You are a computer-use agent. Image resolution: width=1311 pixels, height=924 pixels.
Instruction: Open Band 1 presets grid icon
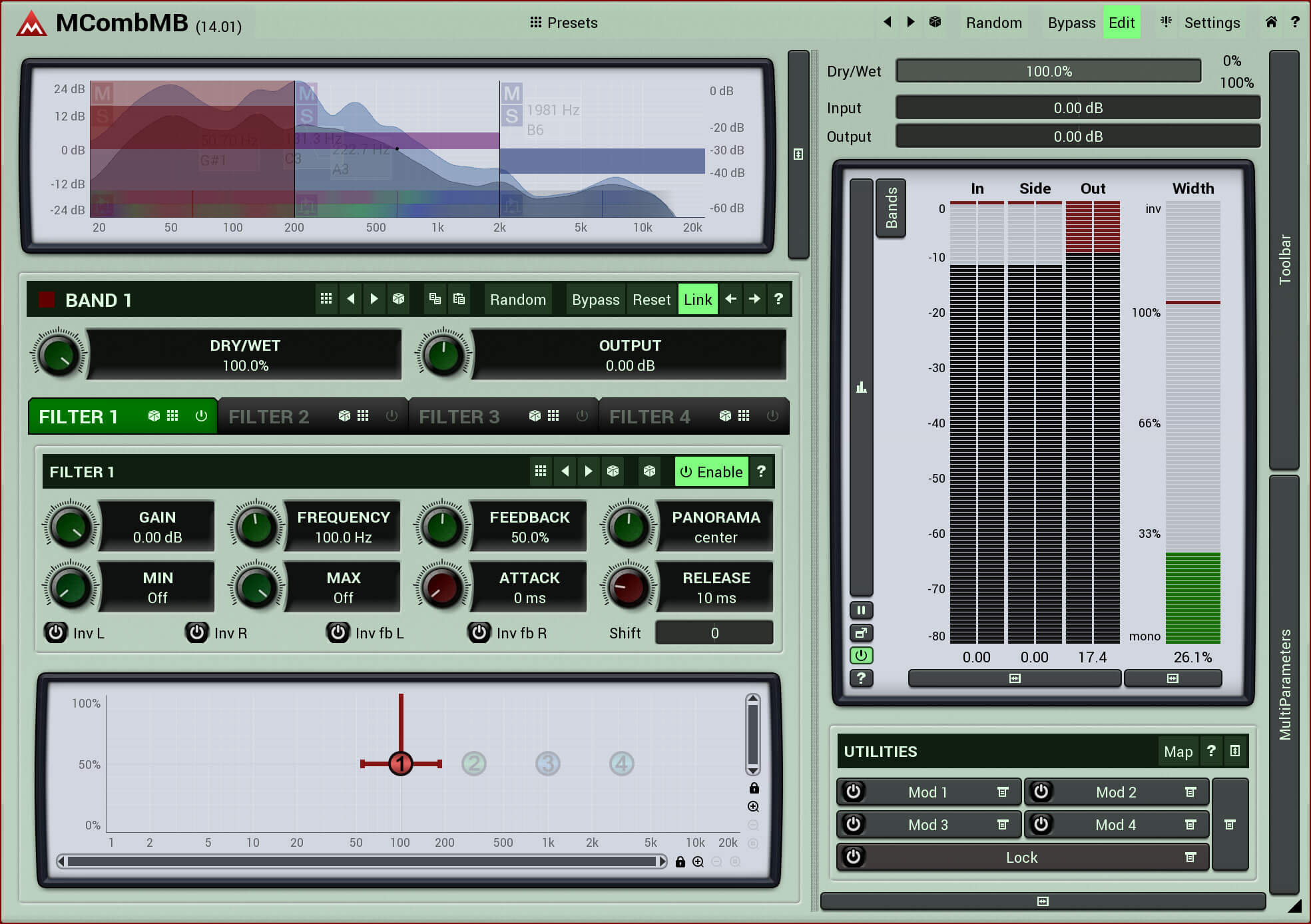point(326,299)
